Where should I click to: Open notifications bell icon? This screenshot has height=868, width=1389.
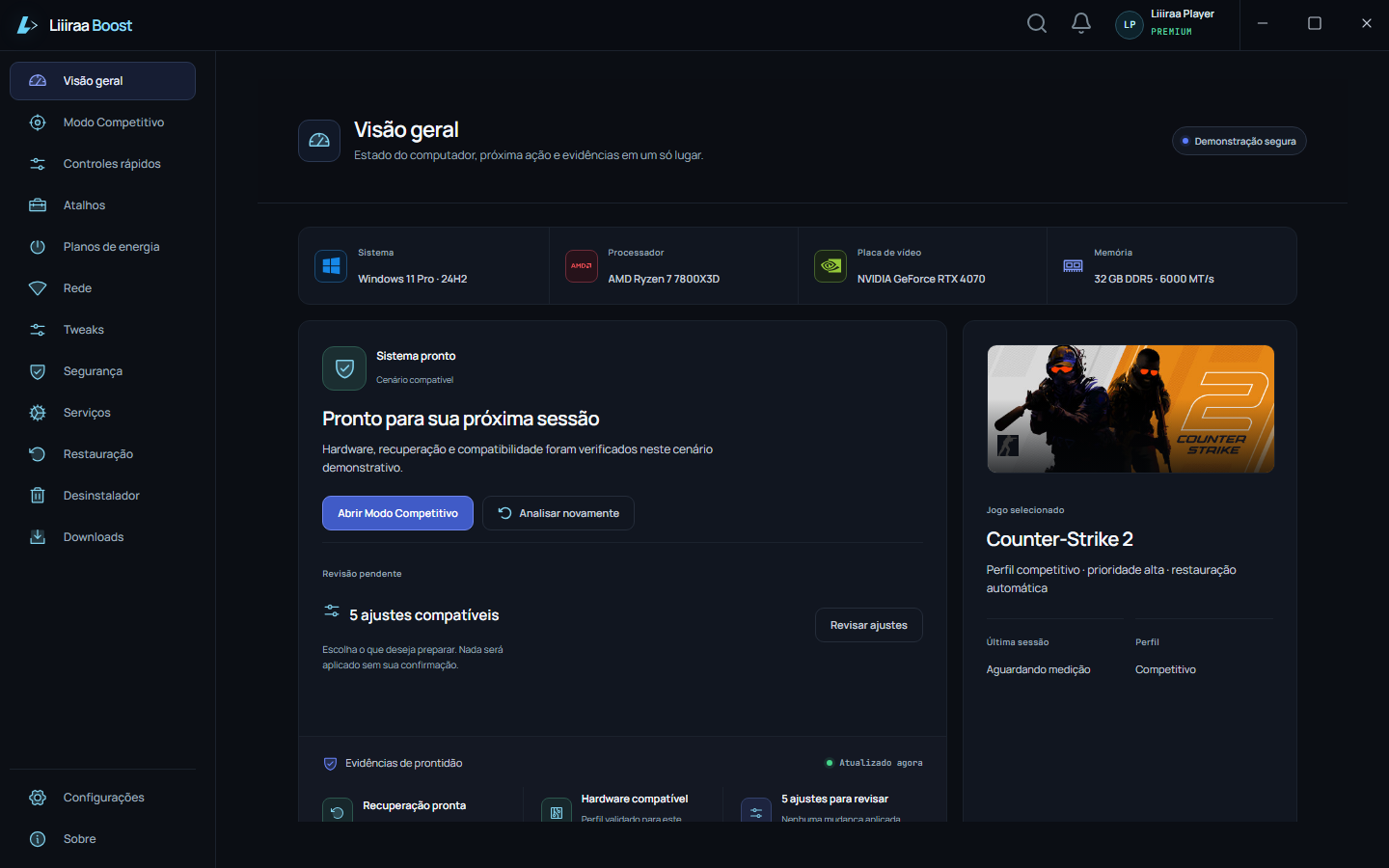click(x=1081, y=23)
